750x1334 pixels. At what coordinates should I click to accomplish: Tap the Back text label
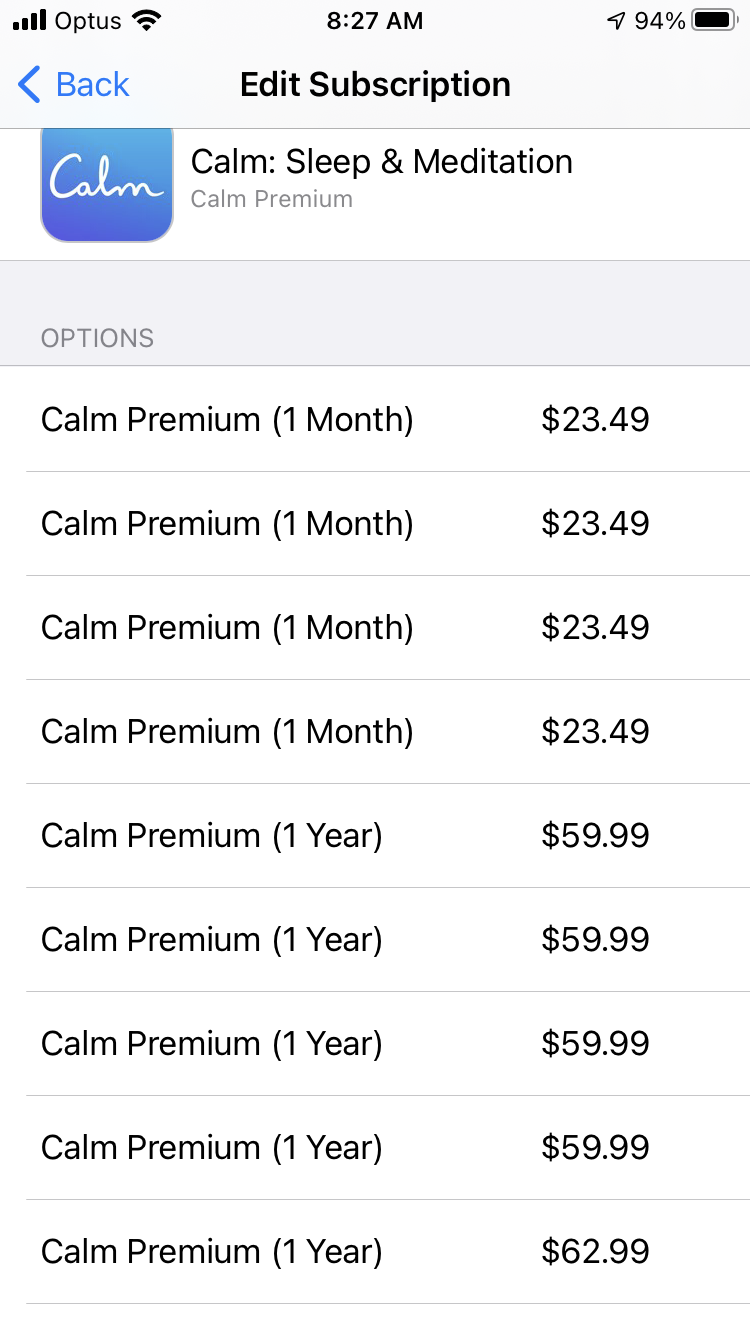pyautogui.click(x=92, y=85)
